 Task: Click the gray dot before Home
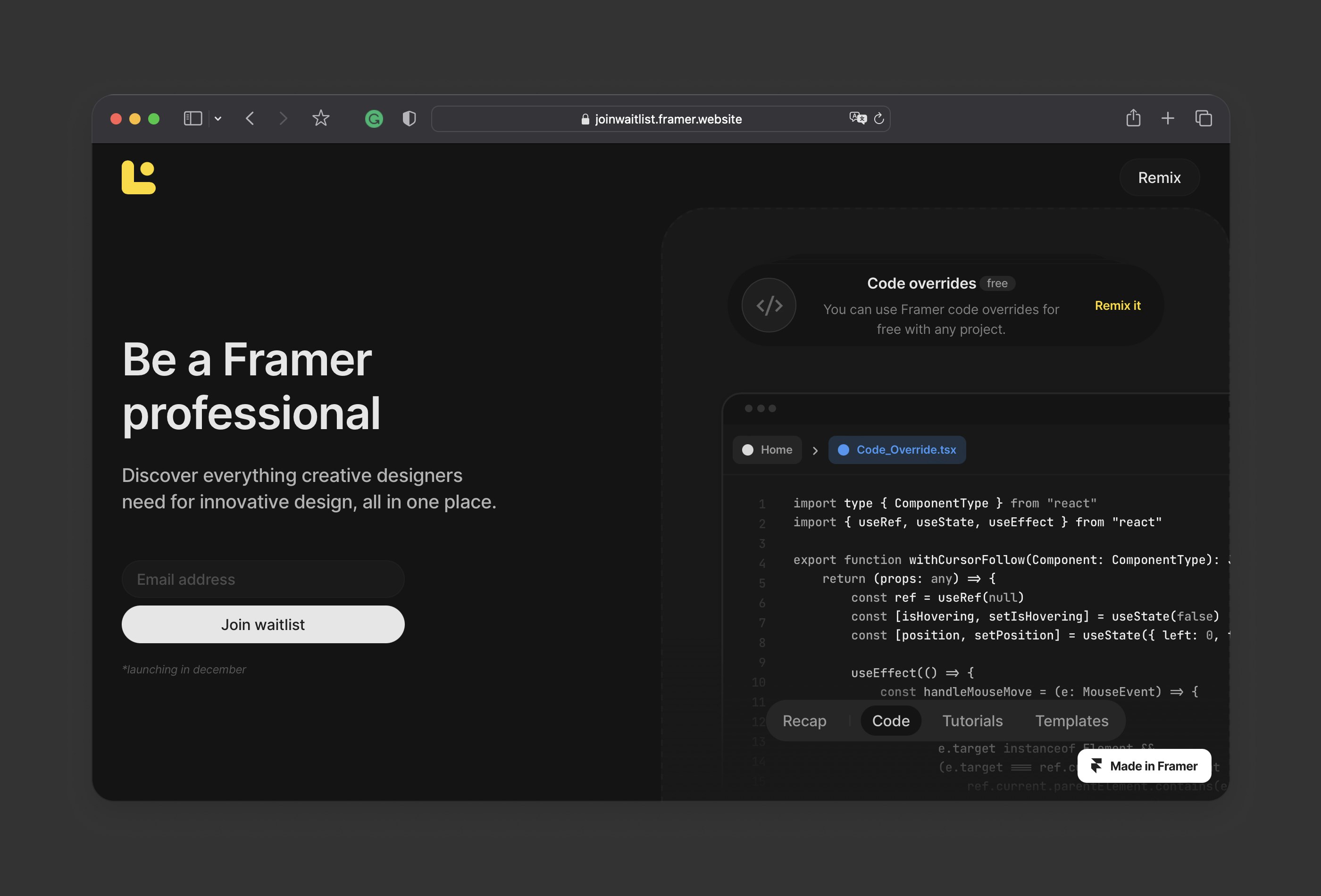pos(747,450)
